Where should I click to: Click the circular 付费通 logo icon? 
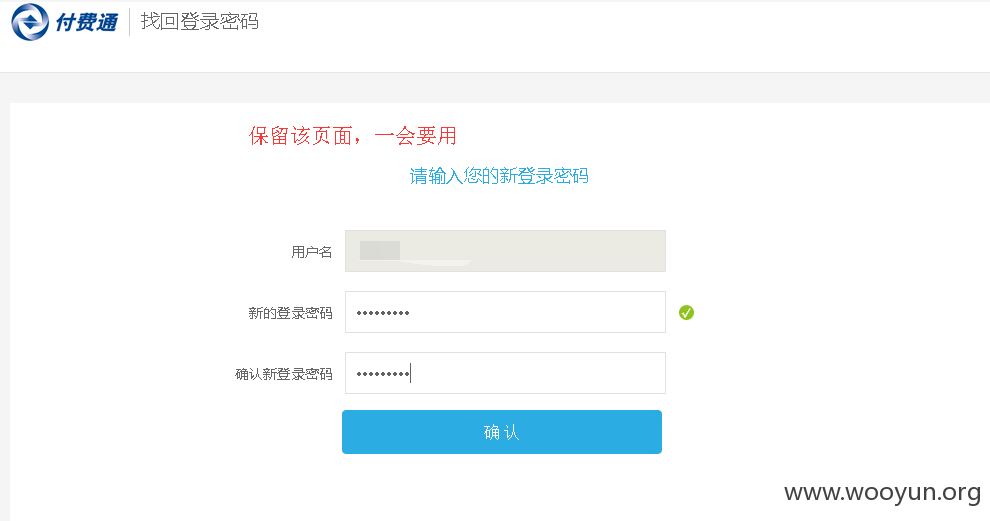pos(30,22)
